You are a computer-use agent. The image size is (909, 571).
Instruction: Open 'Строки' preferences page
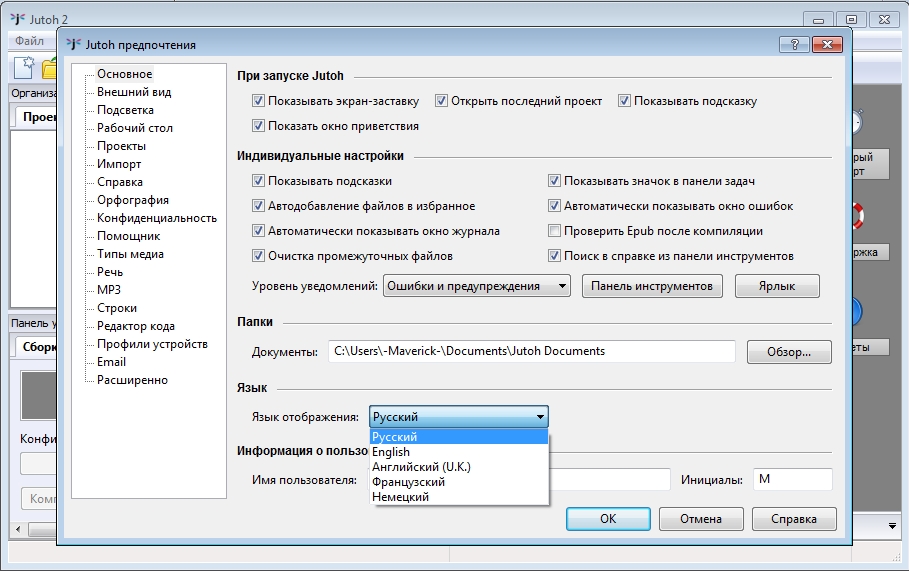(117, 308)
